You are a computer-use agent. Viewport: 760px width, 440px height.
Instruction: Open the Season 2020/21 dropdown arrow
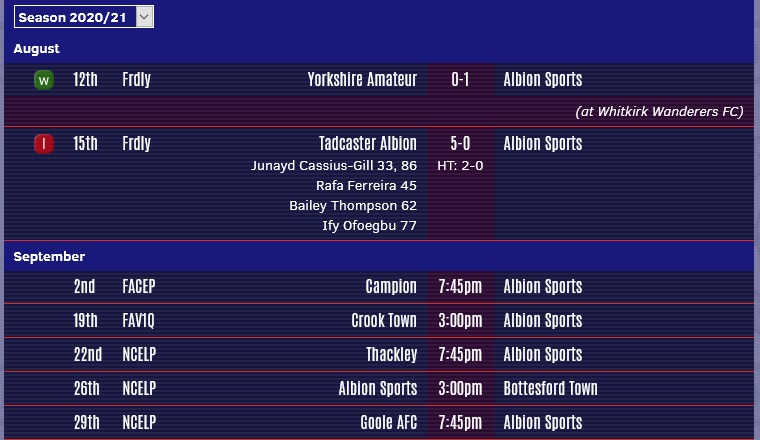click(x=144, y=17)
